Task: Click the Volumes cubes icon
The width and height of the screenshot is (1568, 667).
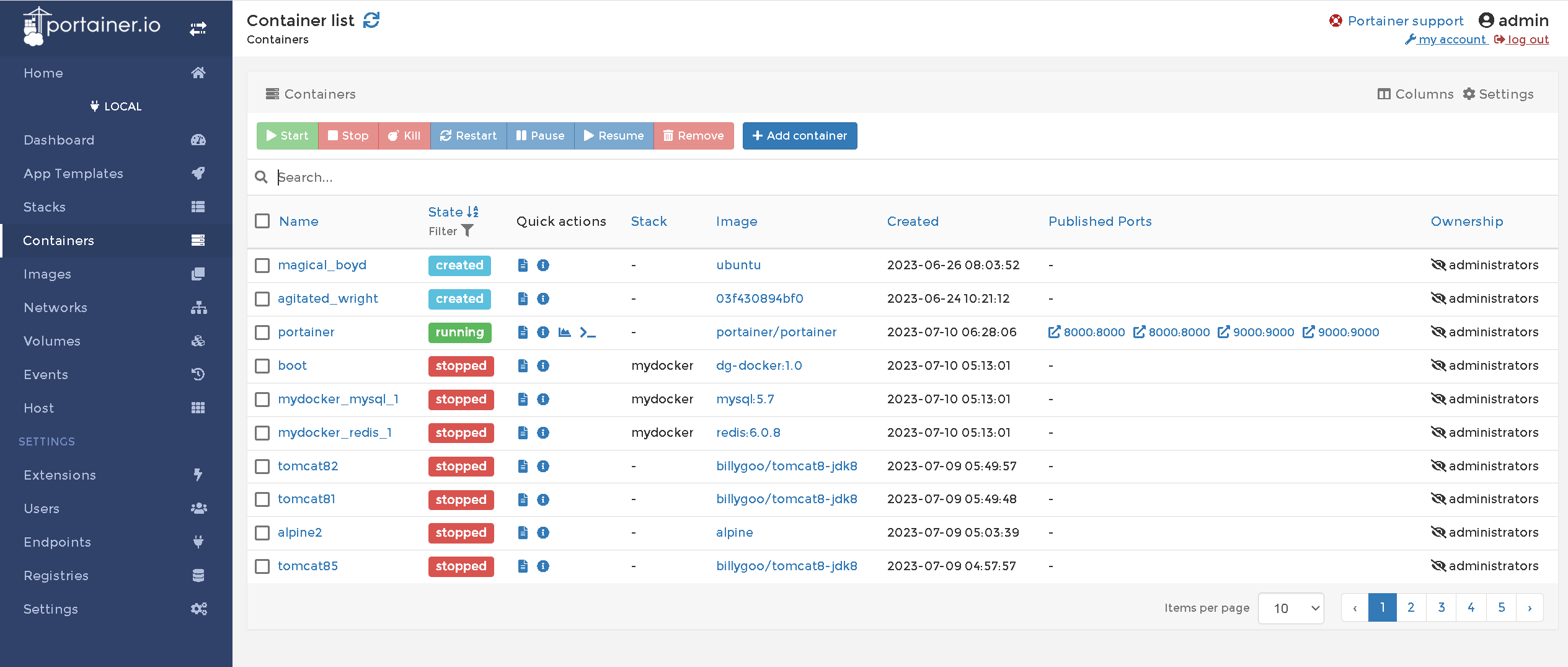Action: click(198, 341)
